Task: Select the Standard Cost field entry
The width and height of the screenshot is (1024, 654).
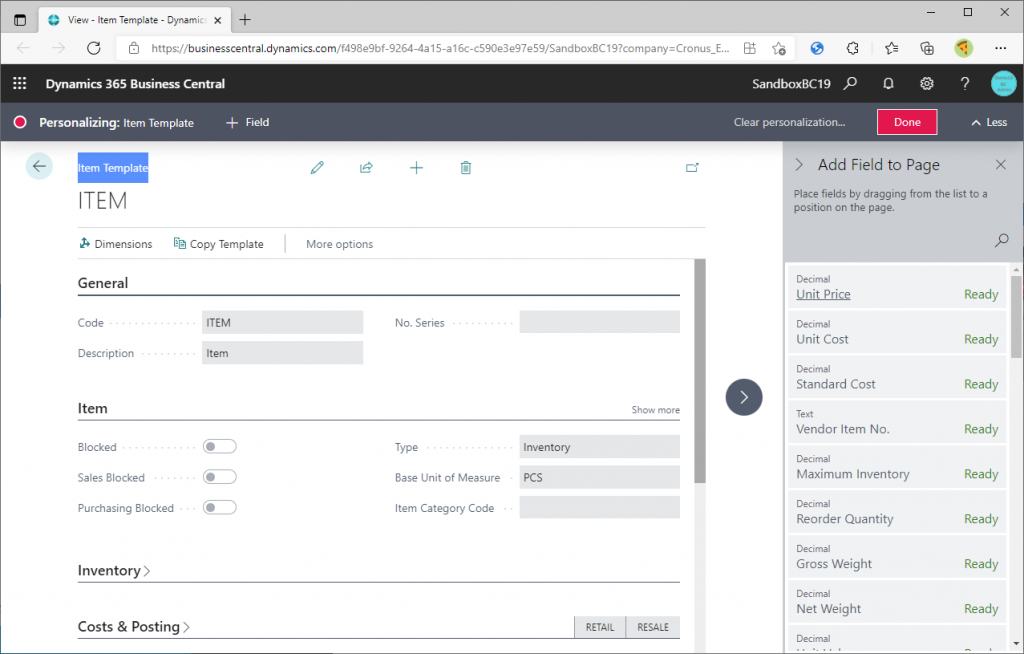Action: (897, 378)
